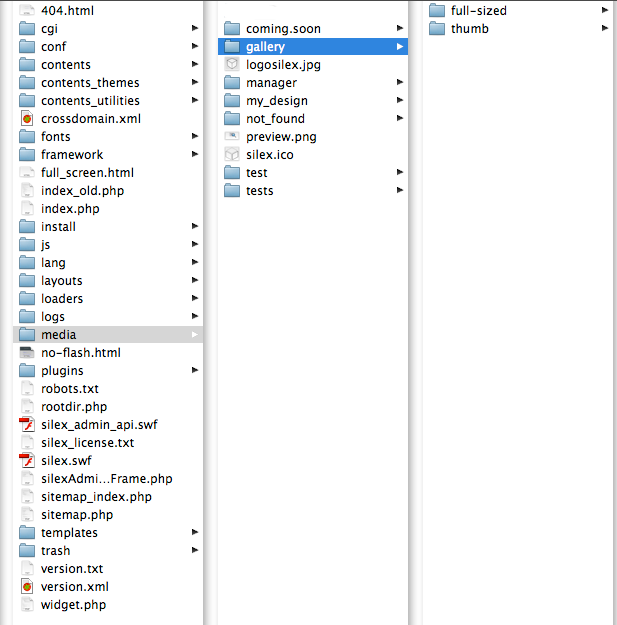Click the silex_admin_api.swf Flash file icon
617x625 pixels.
tap(27, 425)
